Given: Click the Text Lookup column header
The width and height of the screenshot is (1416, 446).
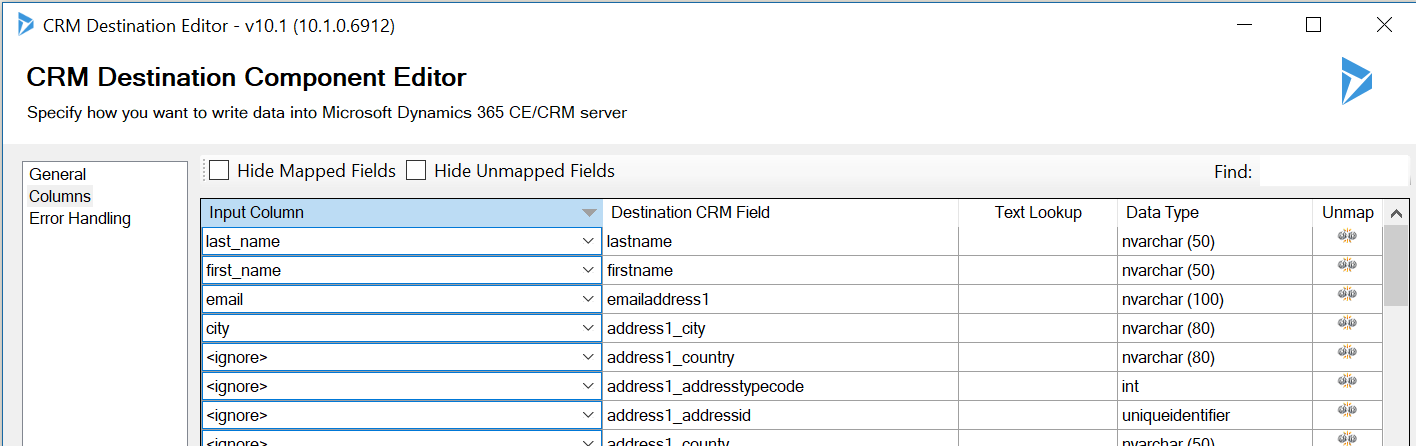Looking at the screenshot, I should click(x=1038, y=212).
